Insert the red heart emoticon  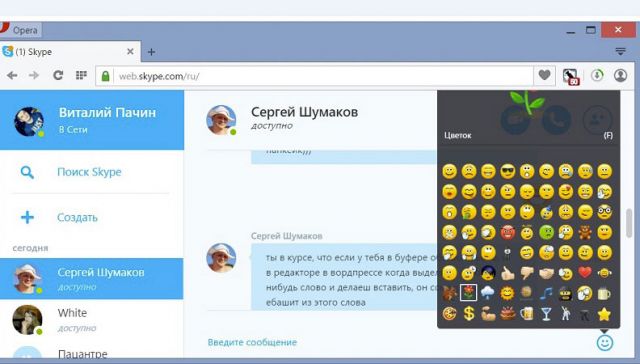pos(585,272)
